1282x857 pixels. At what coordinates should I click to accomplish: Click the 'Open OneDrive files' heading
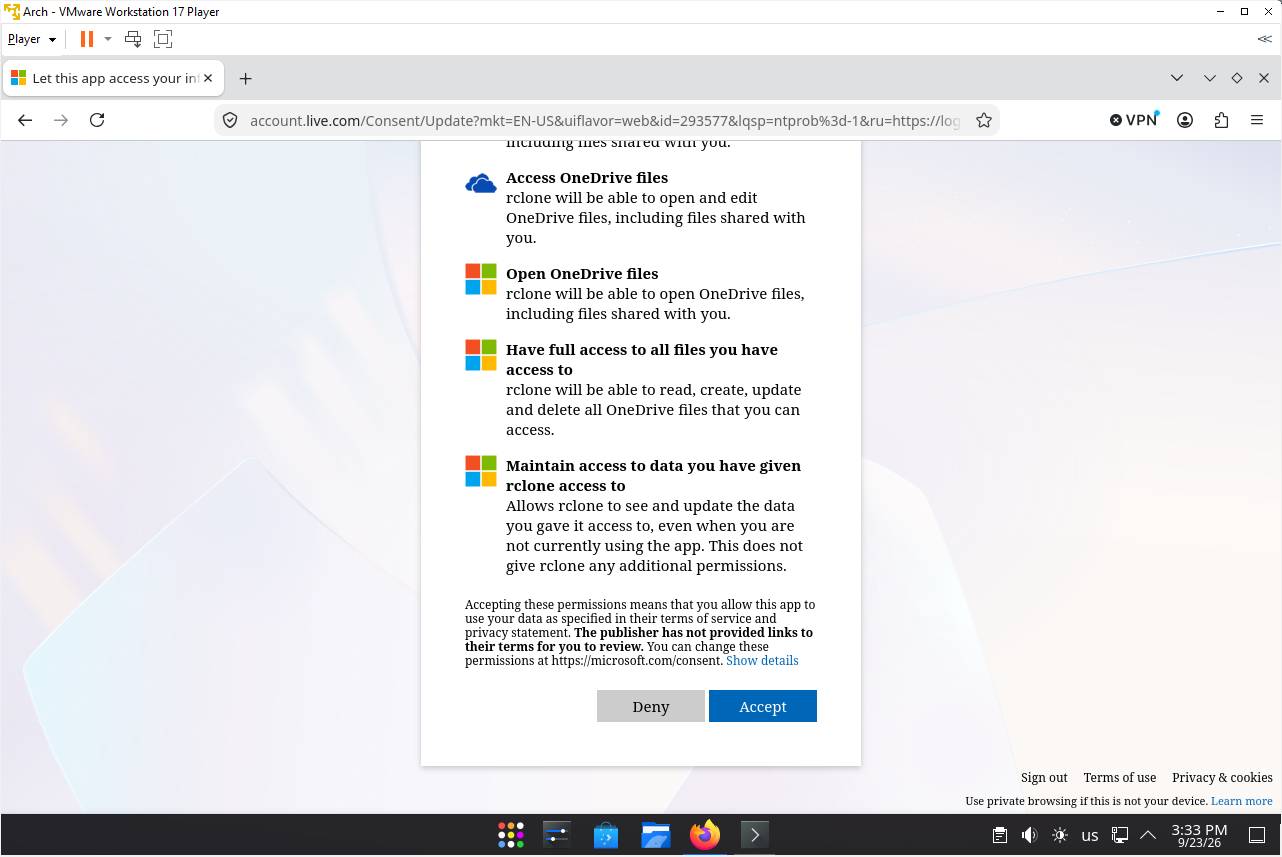pos(582,274)
